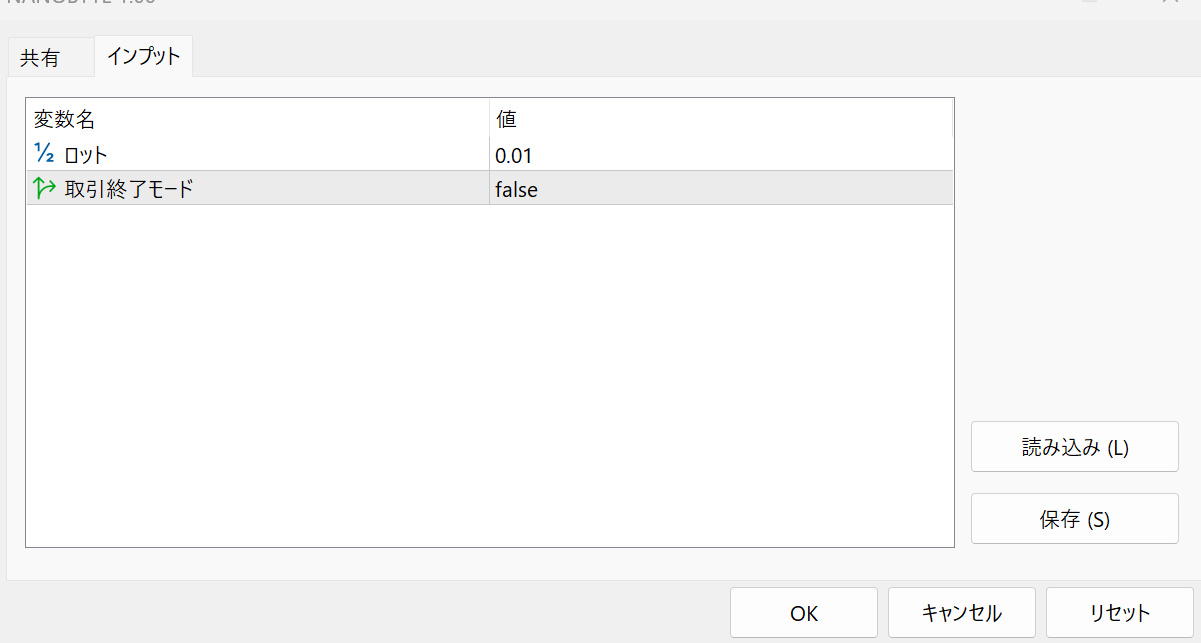Viewport: 1201px width, 643px height.
Task: Close the dialog with the X button
Action: pyautogui.click(x=1169, y=3)
